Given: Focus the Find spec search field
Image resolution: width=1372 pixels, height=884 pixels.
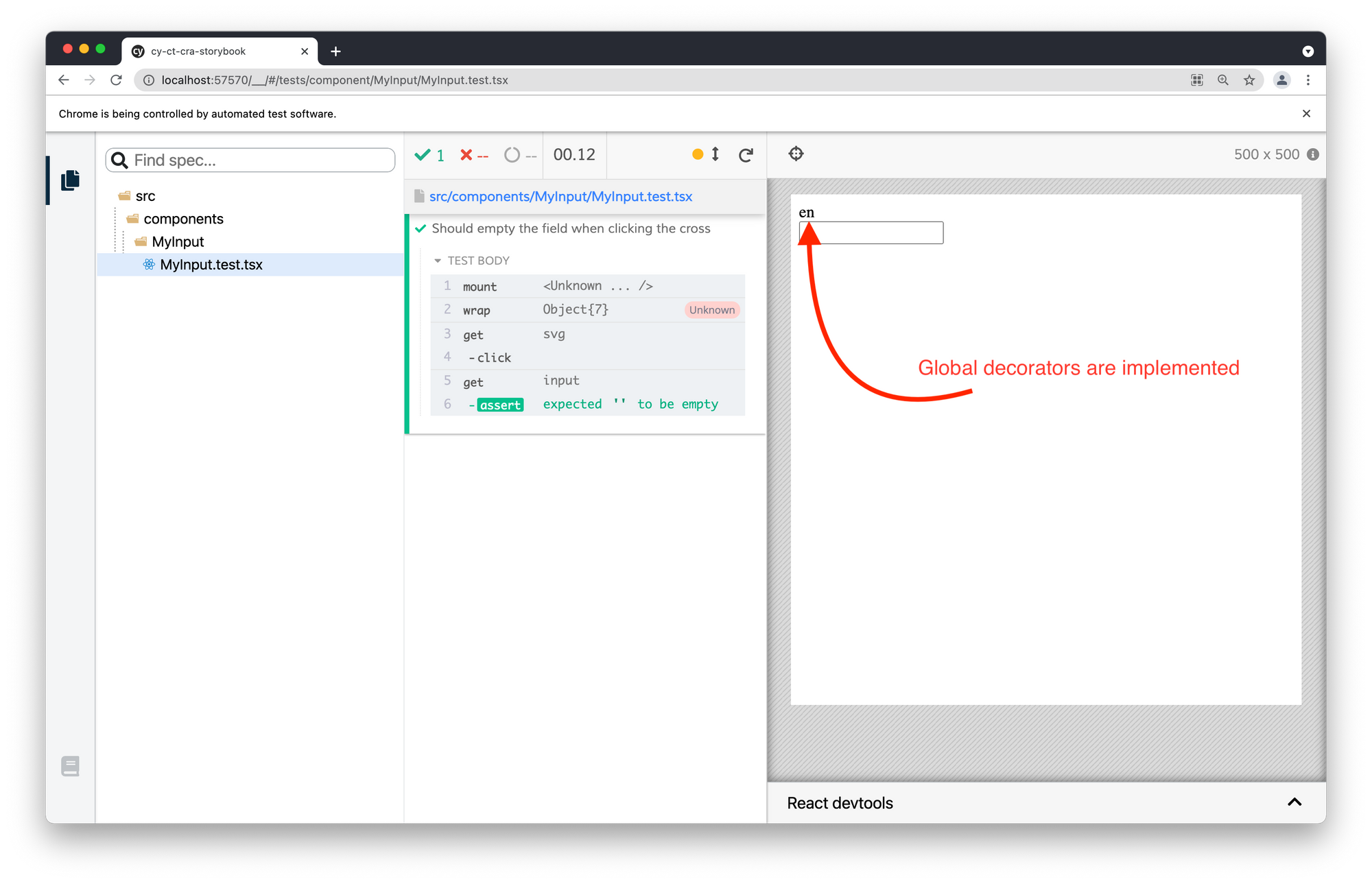Looking at the screenshot, I should pyautogui.click(x=261, y=160).
